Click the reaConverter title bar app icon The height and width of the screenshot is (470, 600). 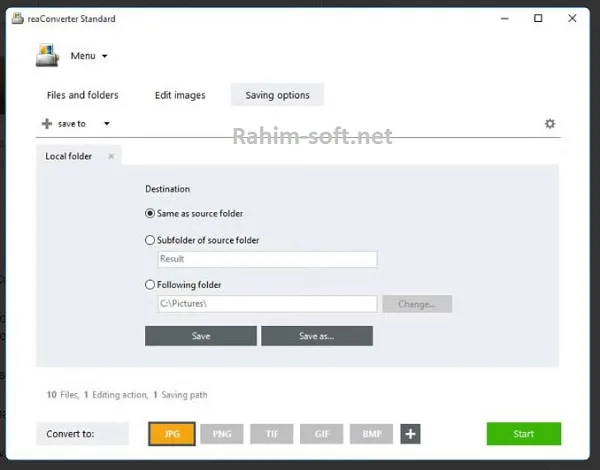[x=18, y=18]
